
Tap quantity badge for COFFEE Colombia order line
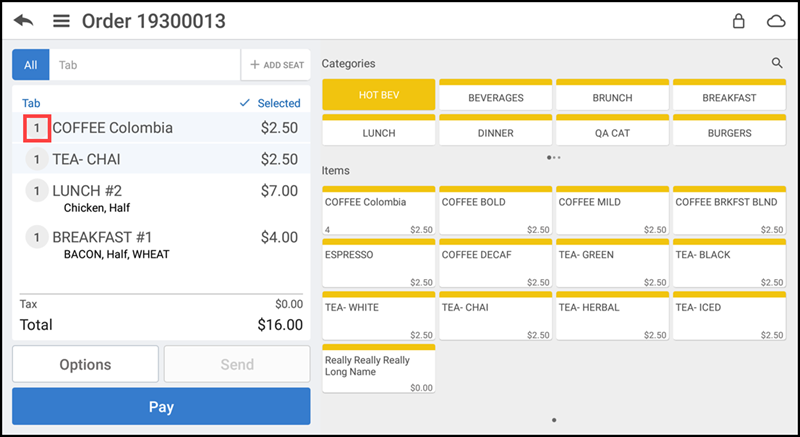pos(37,128)
